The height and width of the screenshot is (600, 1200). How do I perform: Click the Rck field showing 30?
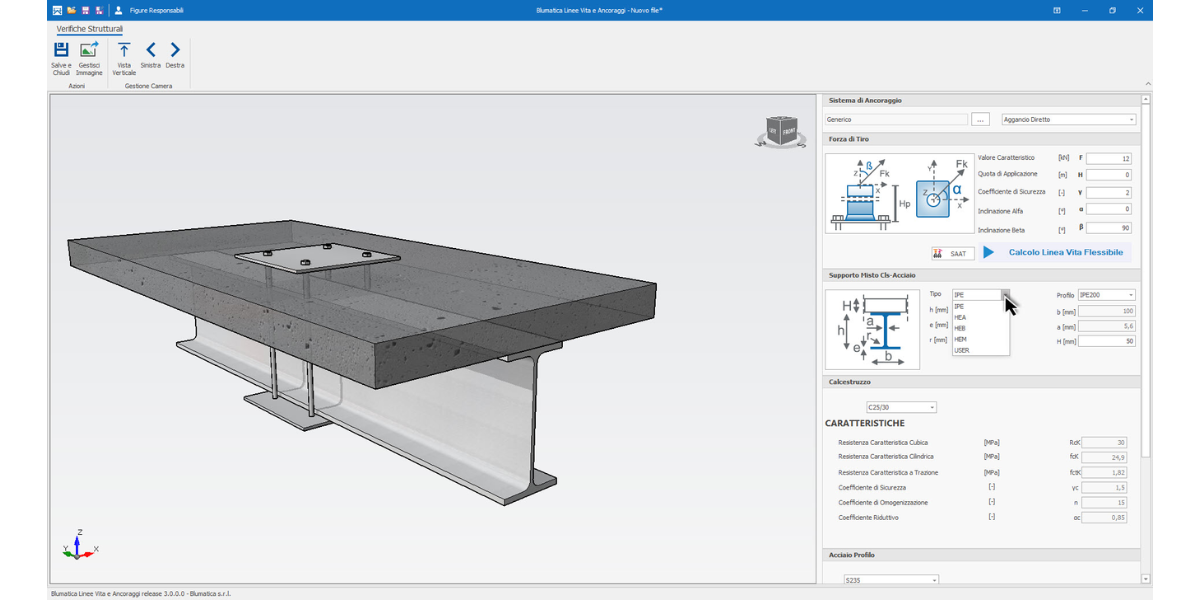pyautogui.click(x=1104, y=442)
